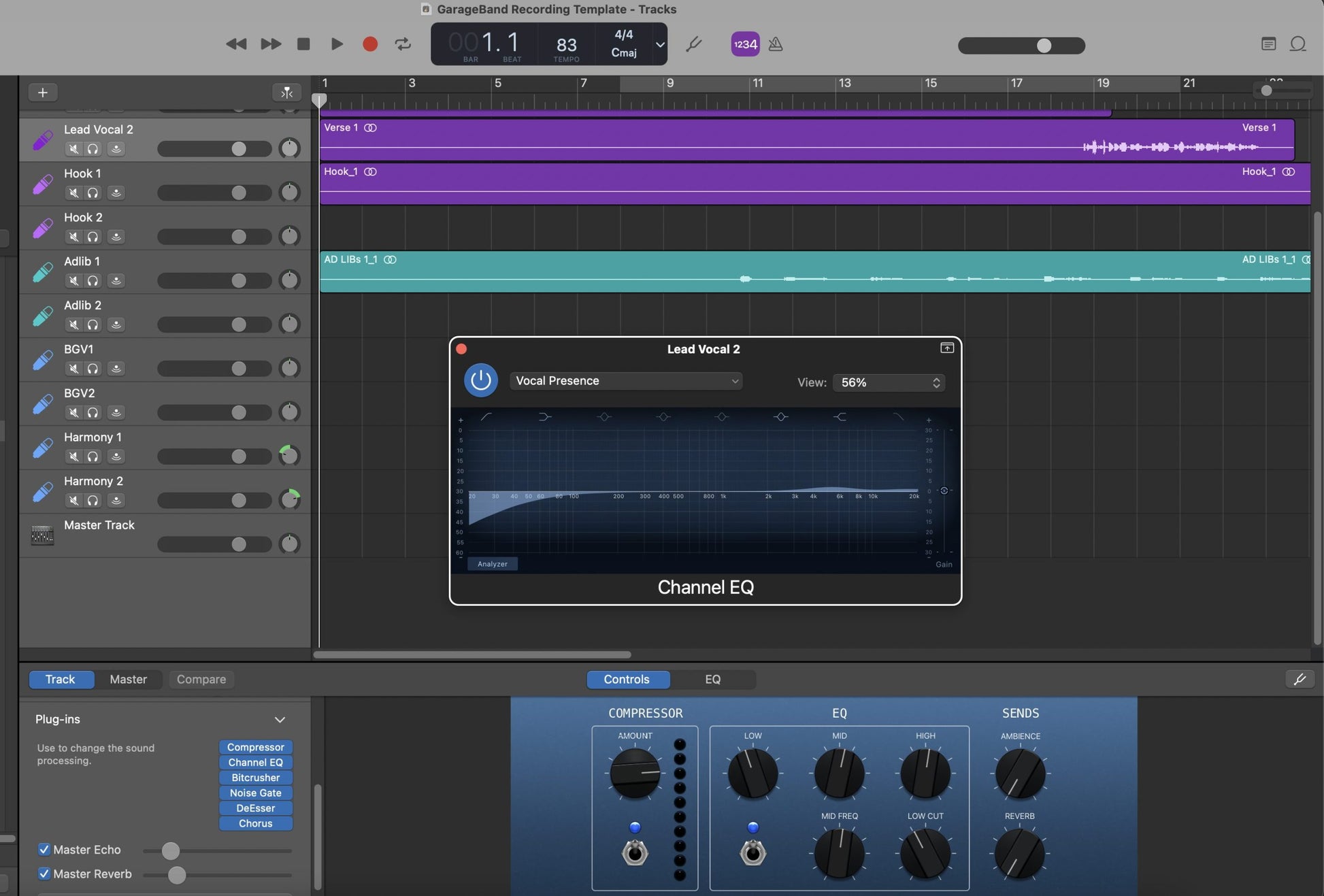Switch to the Master tab

click(x=128, y=679)
